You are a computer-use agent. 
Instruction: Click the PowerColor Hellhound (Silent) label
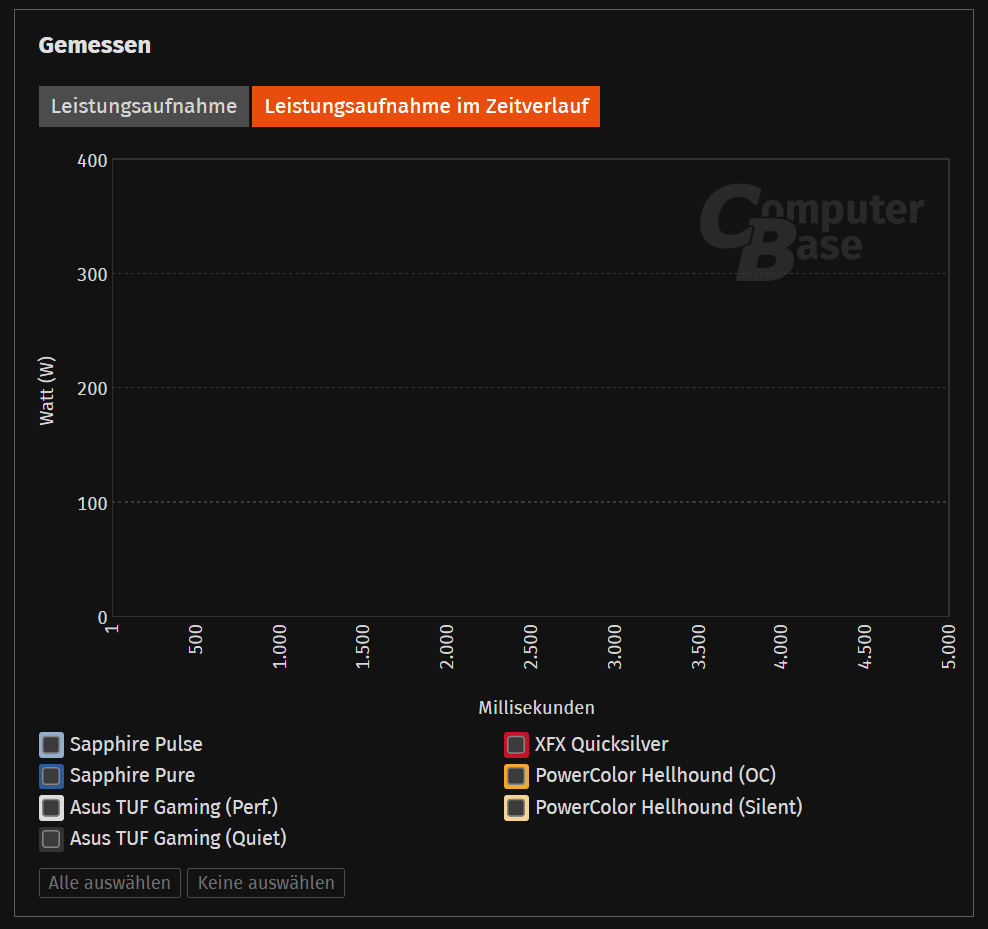(x=669, y=807)
